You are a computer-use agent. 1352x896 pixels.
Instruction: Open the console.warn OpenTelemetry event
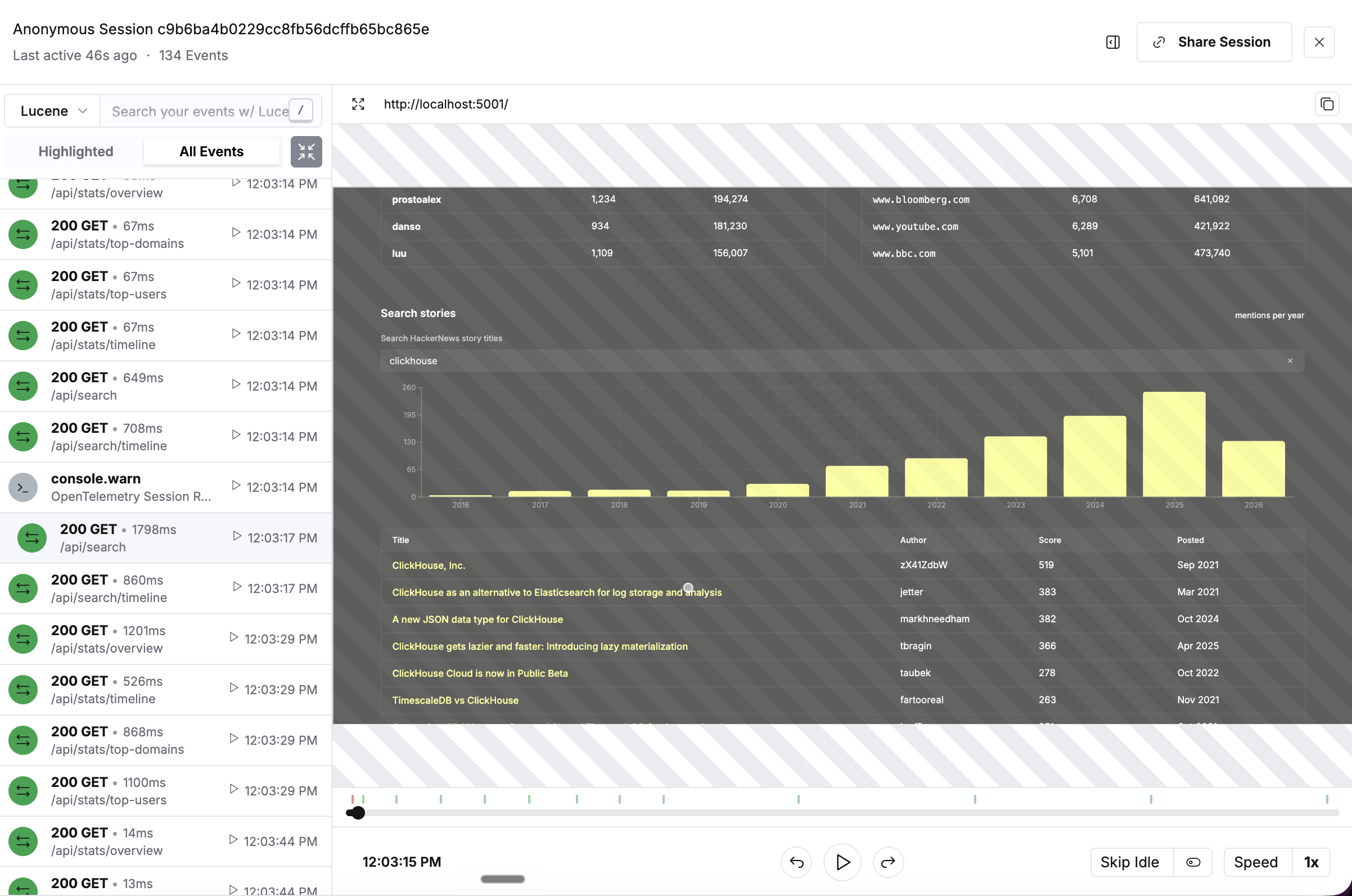click(x=166, y=487)
